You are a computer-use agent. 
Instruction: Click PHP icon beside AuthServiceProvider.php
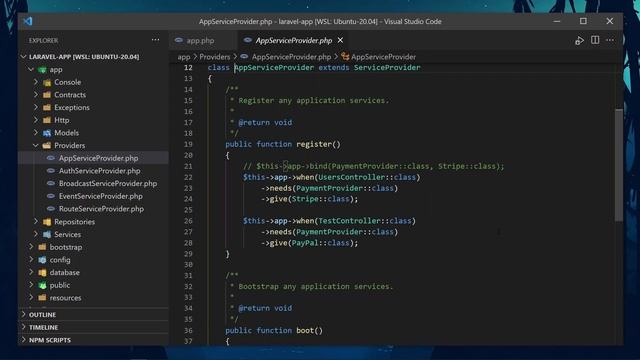point(51,171)
